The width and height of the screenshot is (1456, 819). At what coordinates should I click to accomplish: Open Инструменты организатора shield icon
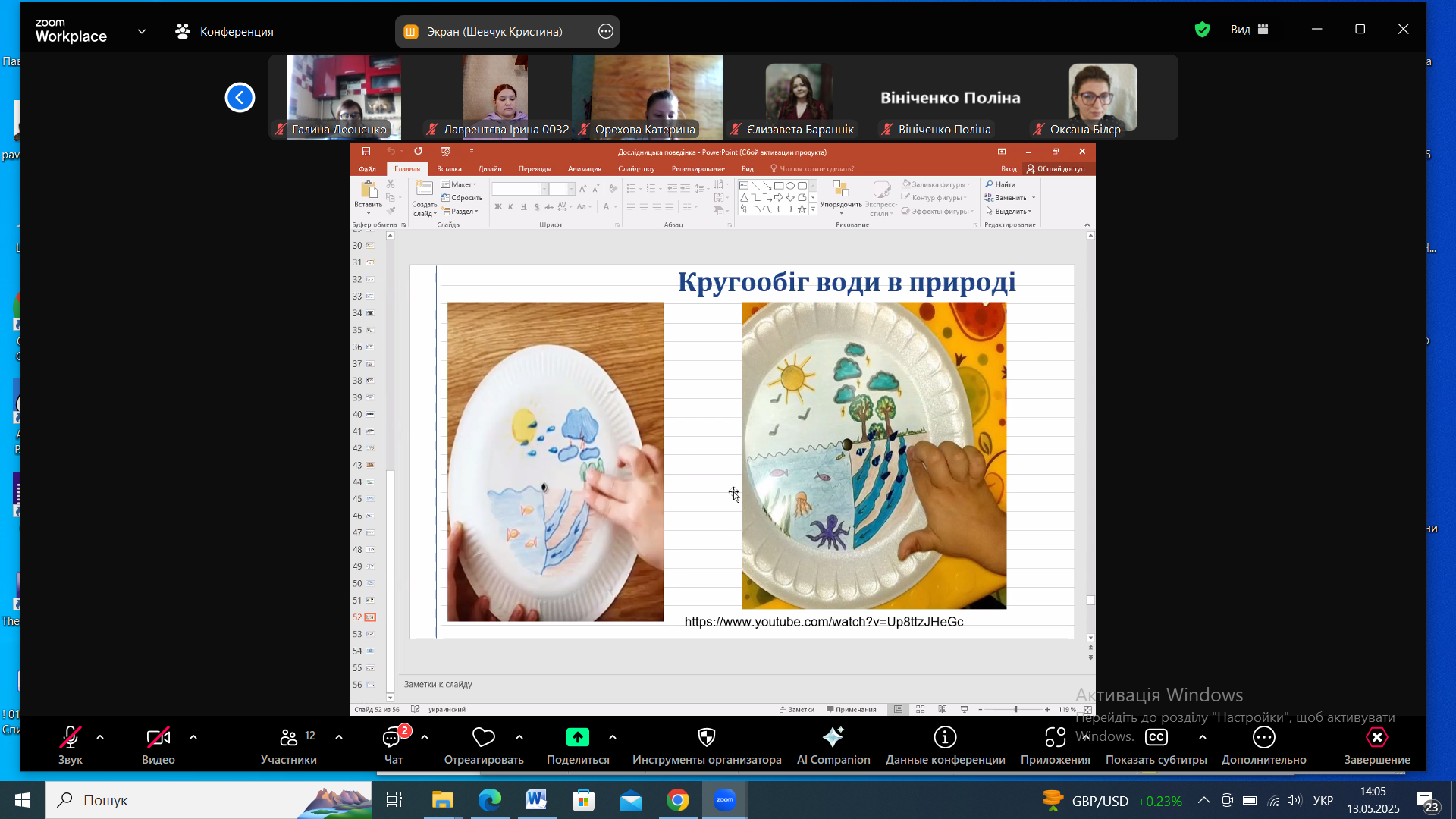pos(707,737)
